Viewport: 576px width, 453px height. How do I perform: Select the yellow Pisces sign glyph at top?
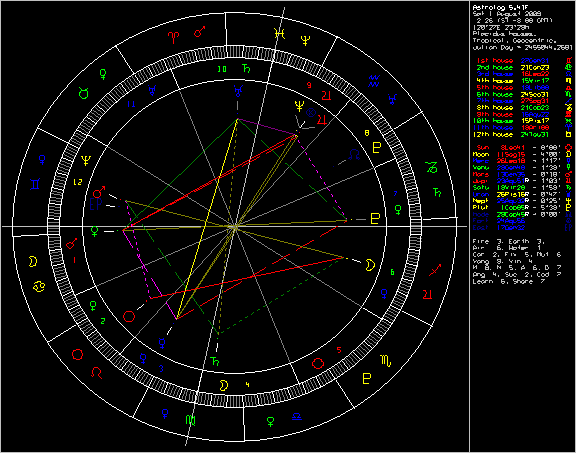click(x=280, y=34)
